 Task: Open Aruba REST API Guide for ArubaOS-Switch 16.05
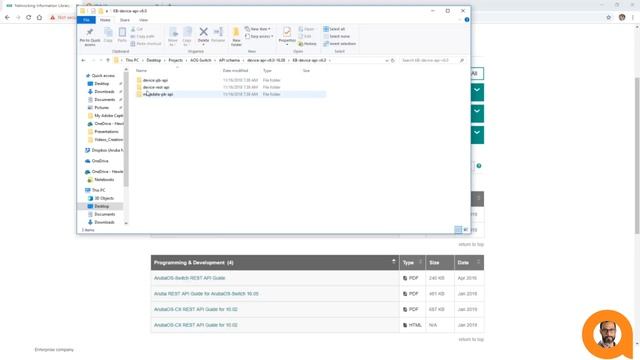(x=206, y=294)
